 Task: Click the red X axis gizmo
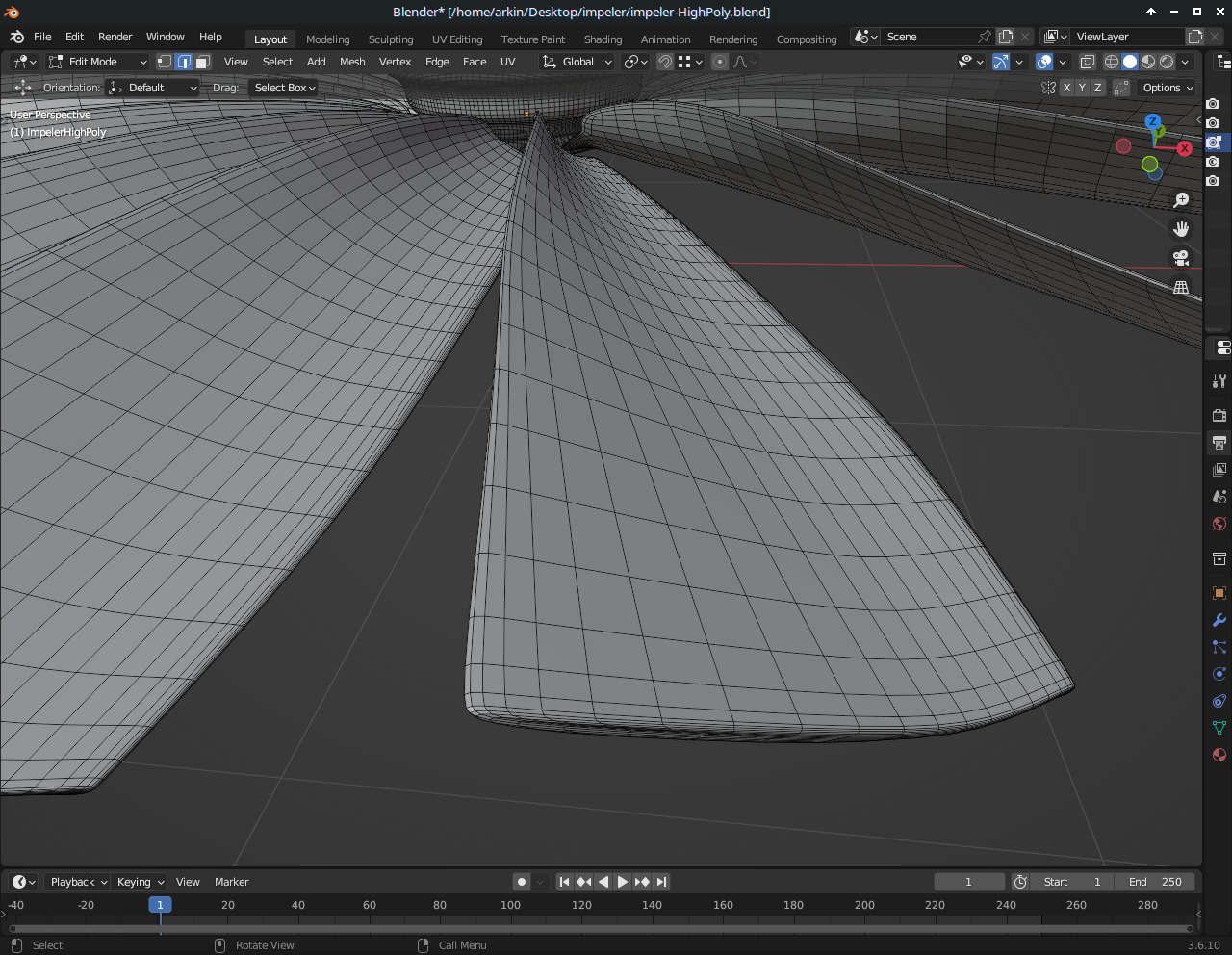click(1185, 148)
